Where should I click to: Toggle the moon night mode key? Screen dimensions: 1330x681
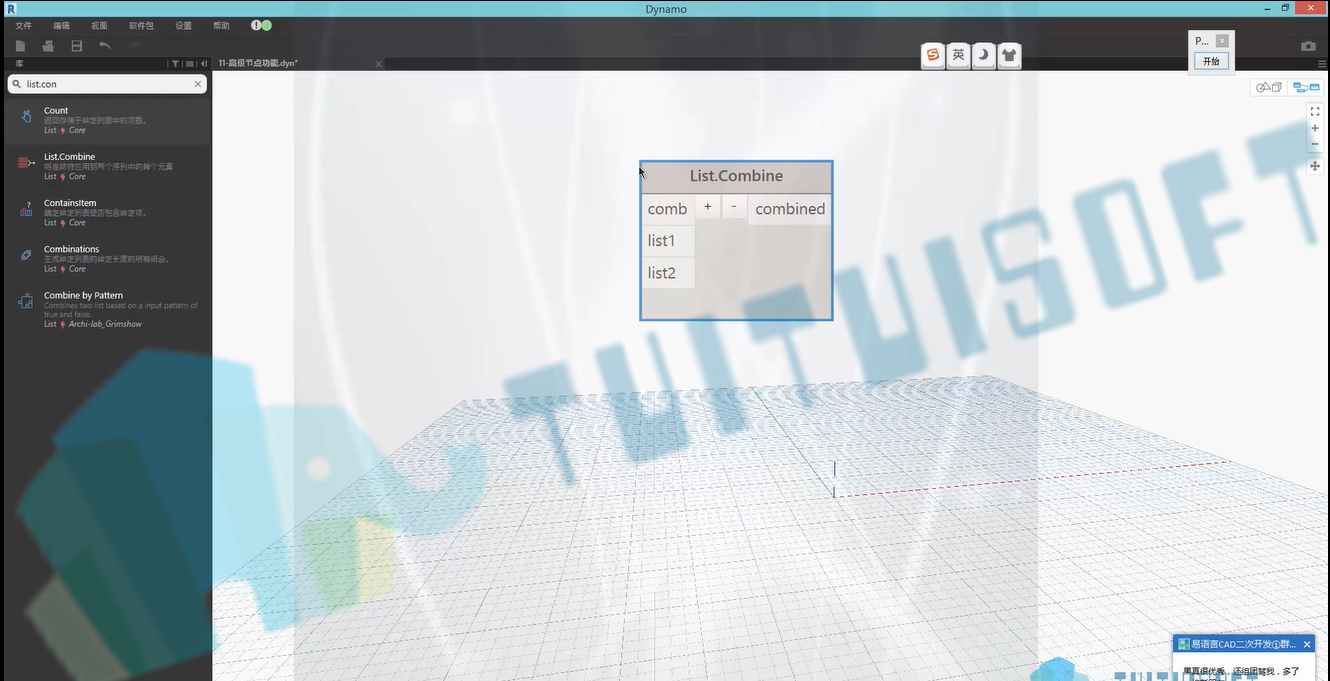tap(984, 55)
